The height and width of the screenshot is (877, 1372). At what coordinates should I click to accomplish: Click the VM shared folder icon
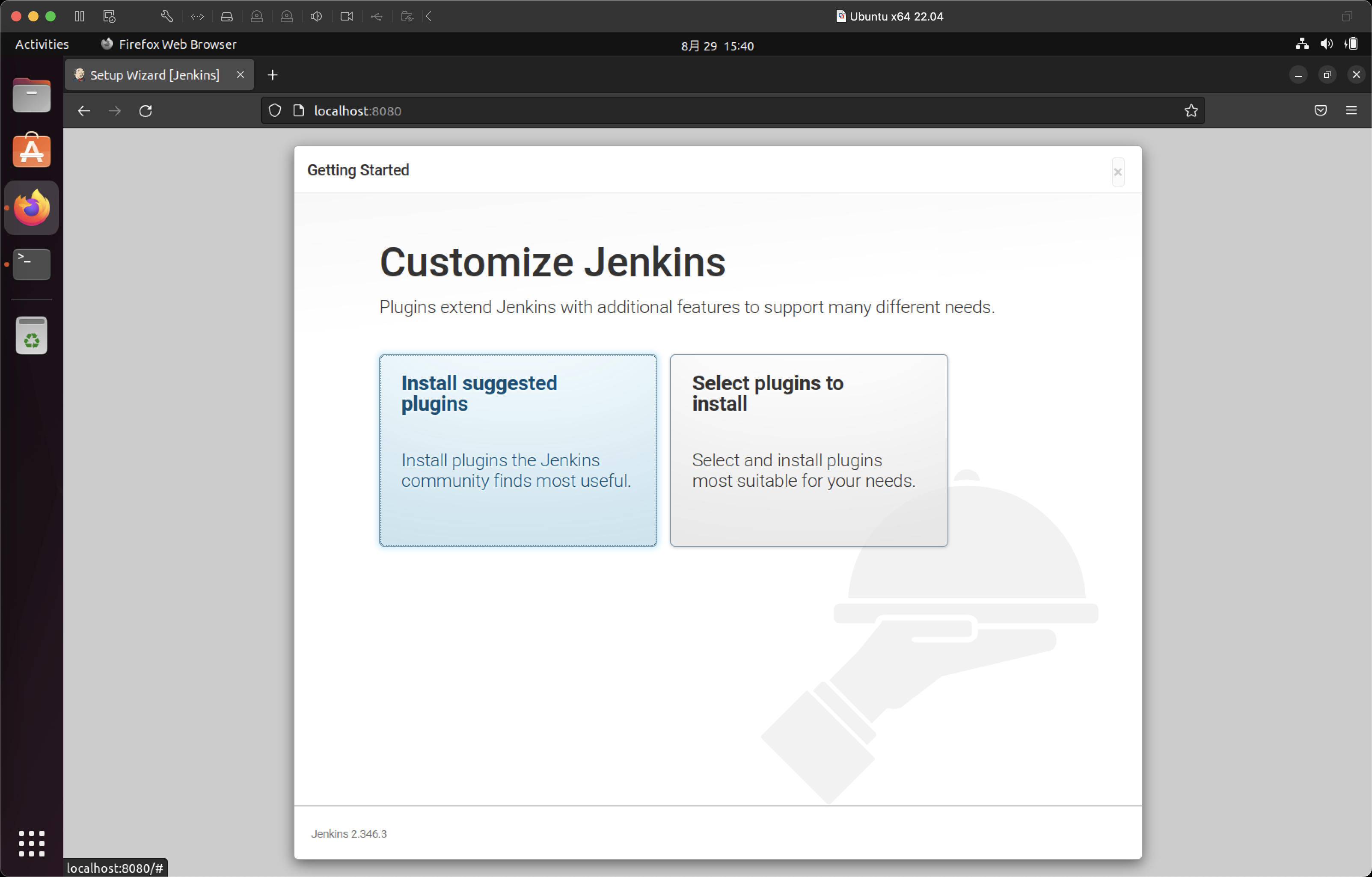[407, 16]
